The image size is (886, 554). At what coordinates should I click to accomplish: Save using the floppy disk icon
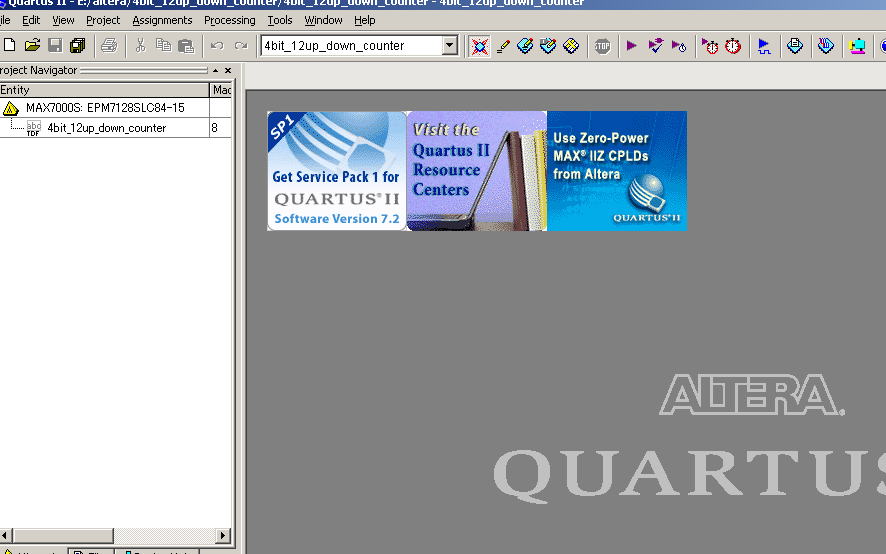pos(55,45)
